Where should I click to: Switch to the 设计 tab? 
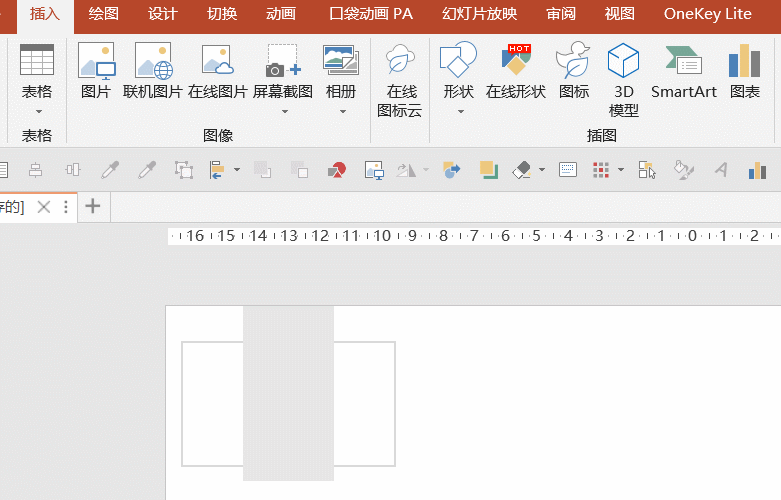click(163, 14)
